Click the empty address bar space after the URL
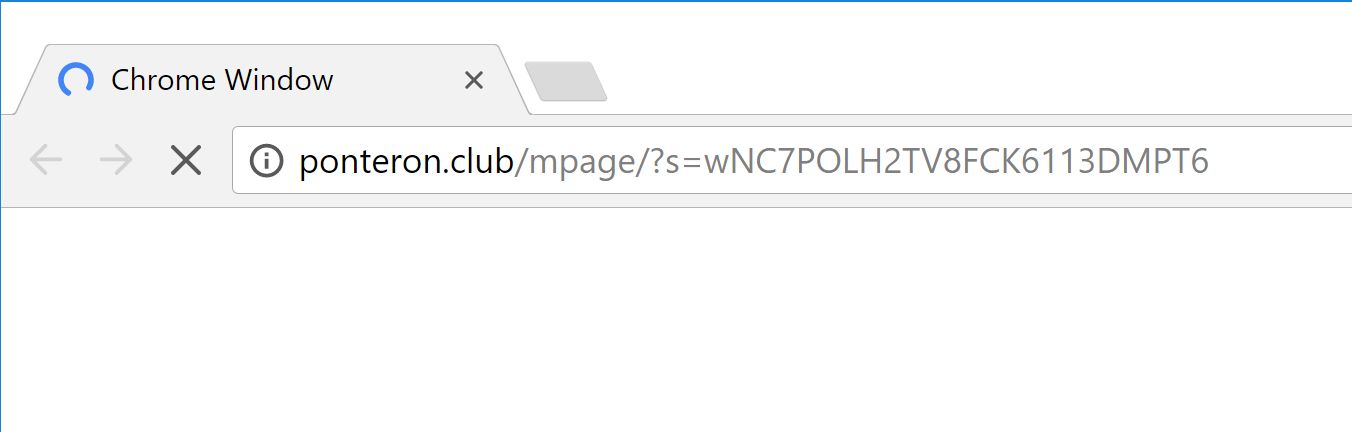 pos(1280,160)
